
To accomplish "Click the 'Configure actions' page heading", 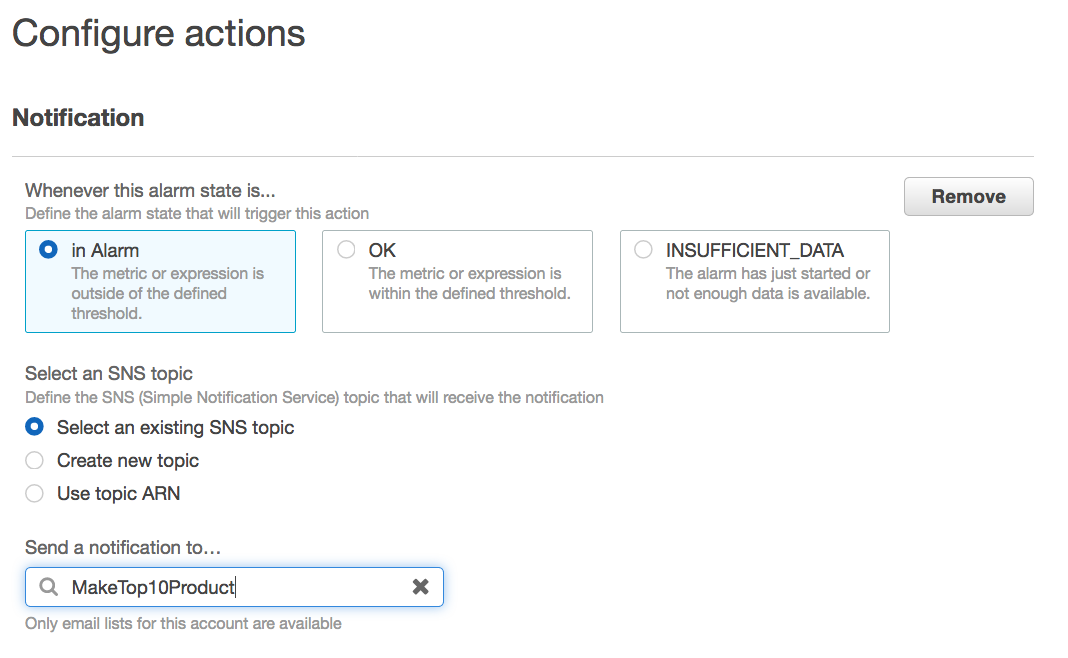I will click(158, 33).
